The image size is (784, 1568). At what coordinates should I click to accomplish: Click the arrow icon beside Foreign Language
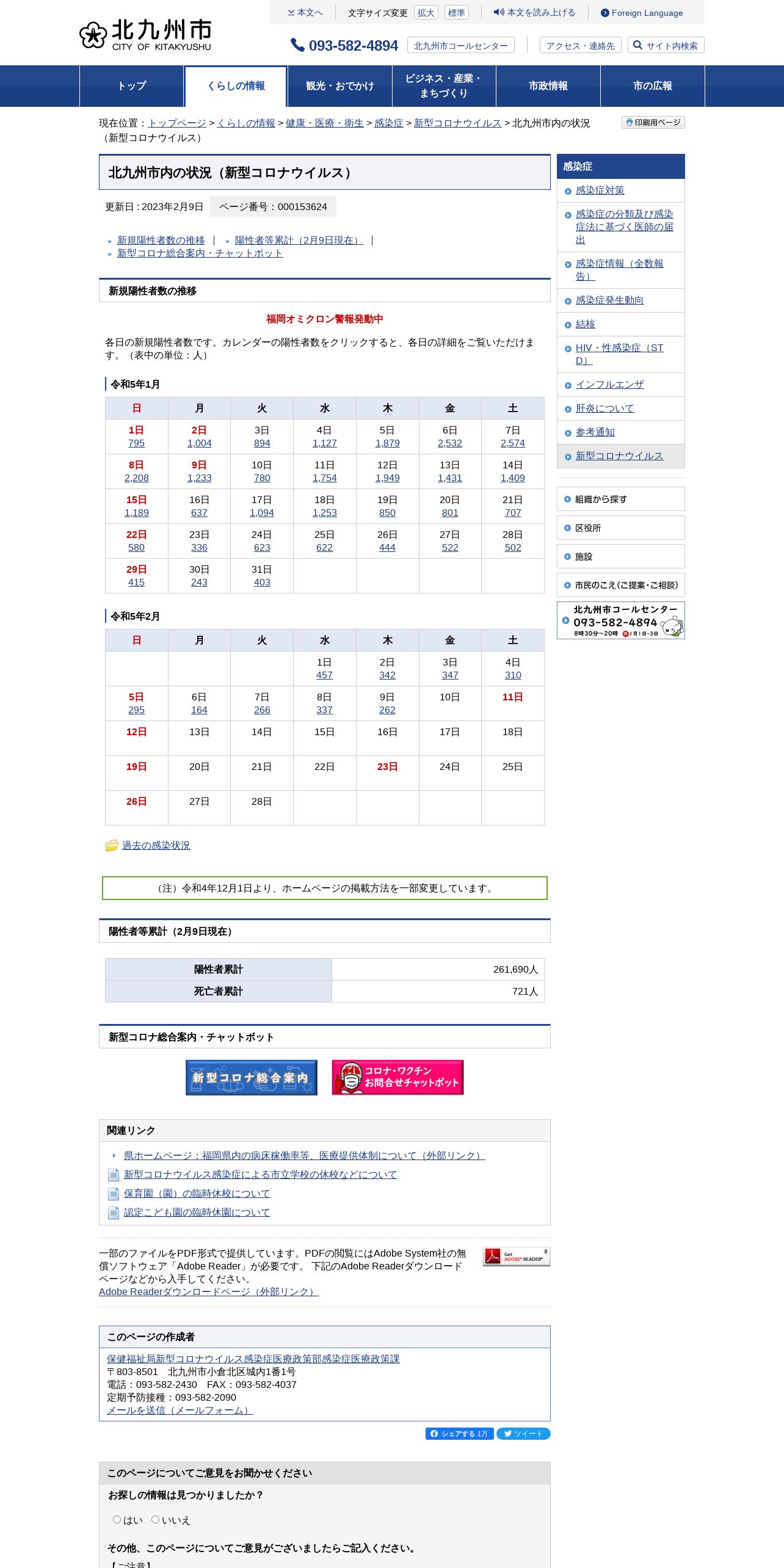[x=605, y=13]
